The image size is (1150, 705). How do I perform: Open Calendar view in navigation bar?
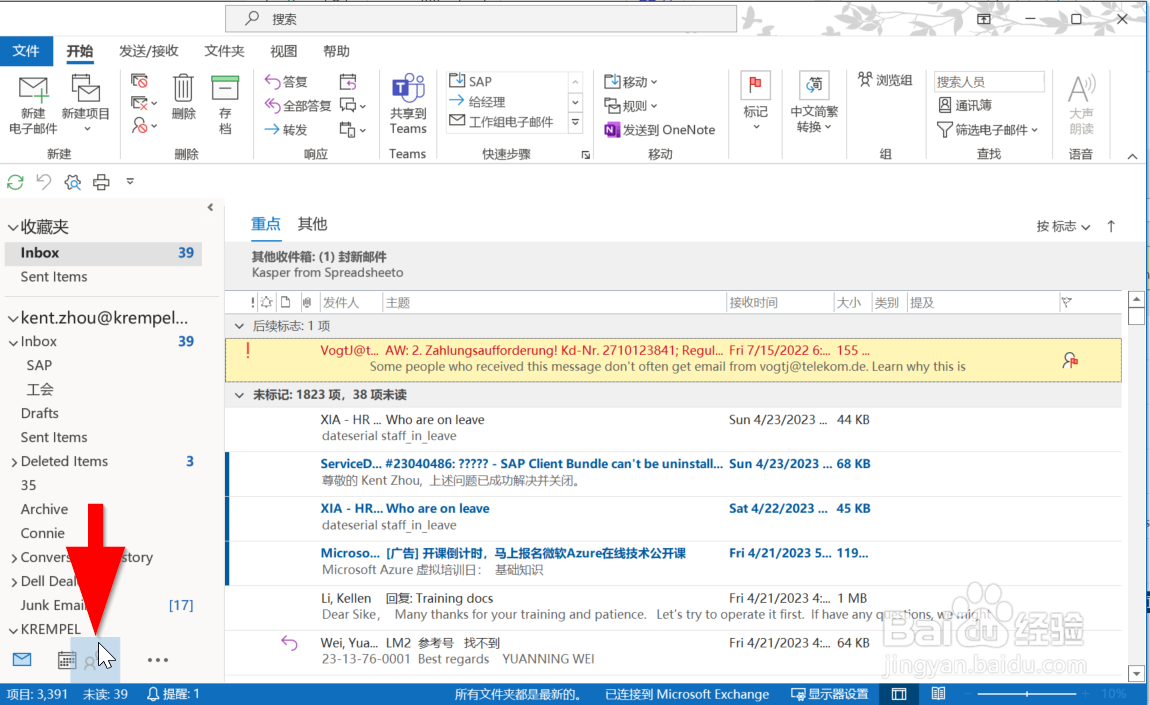click(67, 660)
